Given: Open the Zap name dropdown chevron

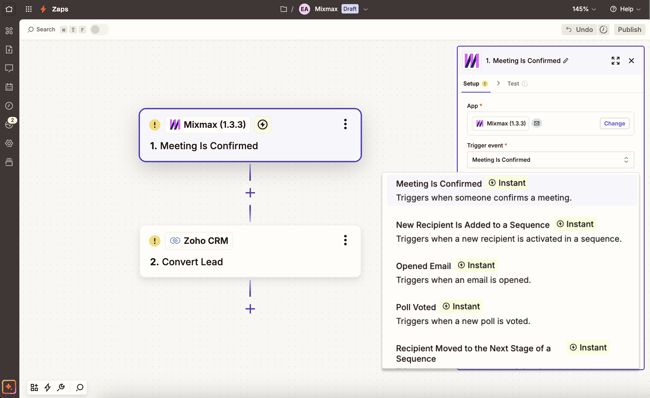Looking at the screenshot, I should [x=365, y=9].
